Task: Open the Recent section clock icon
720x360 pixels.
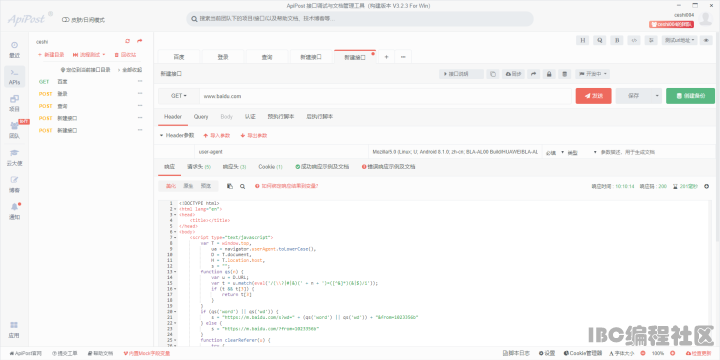Action: tap(14, 45)
